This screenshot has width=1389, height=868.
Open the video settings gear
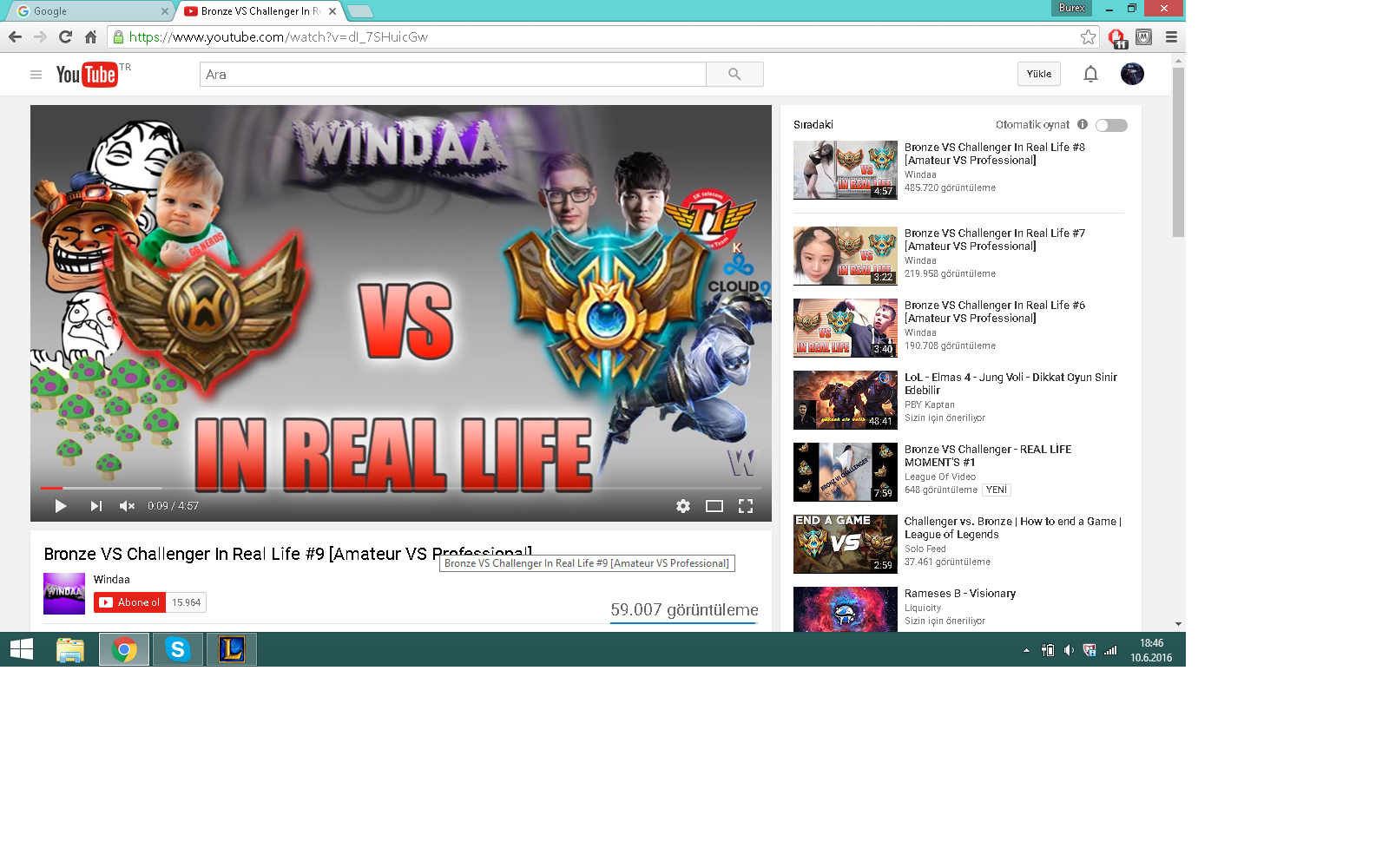click(x=683, y=506)
